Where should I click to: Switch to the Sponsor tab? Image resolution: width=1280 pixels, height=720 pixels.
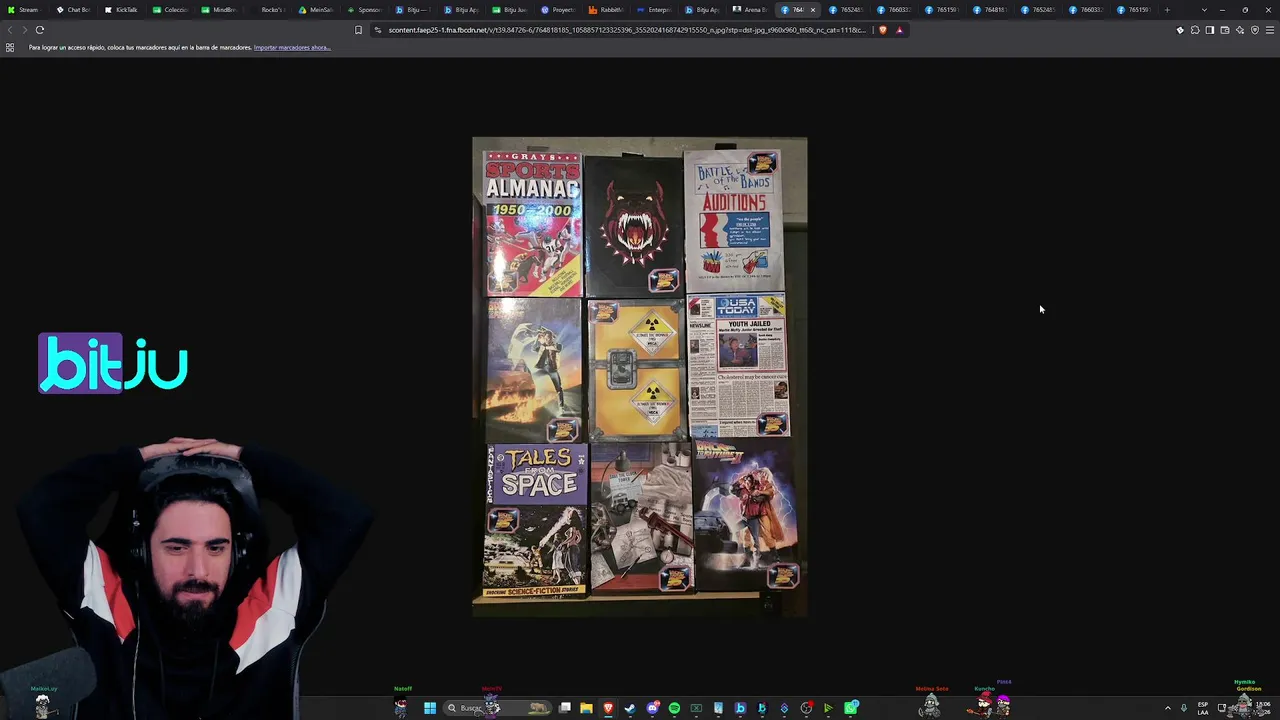[x=365, y=10]
